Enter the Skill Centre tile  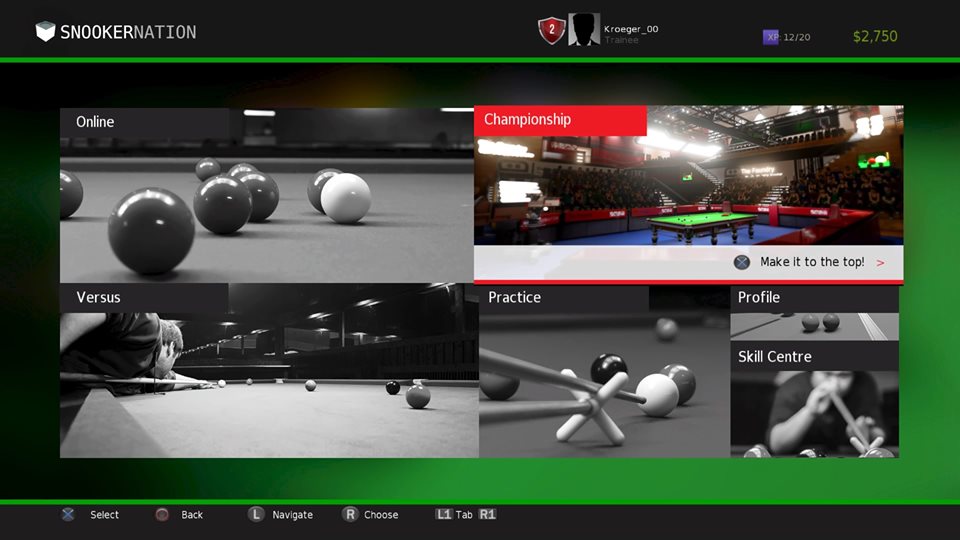pos(814,401)
